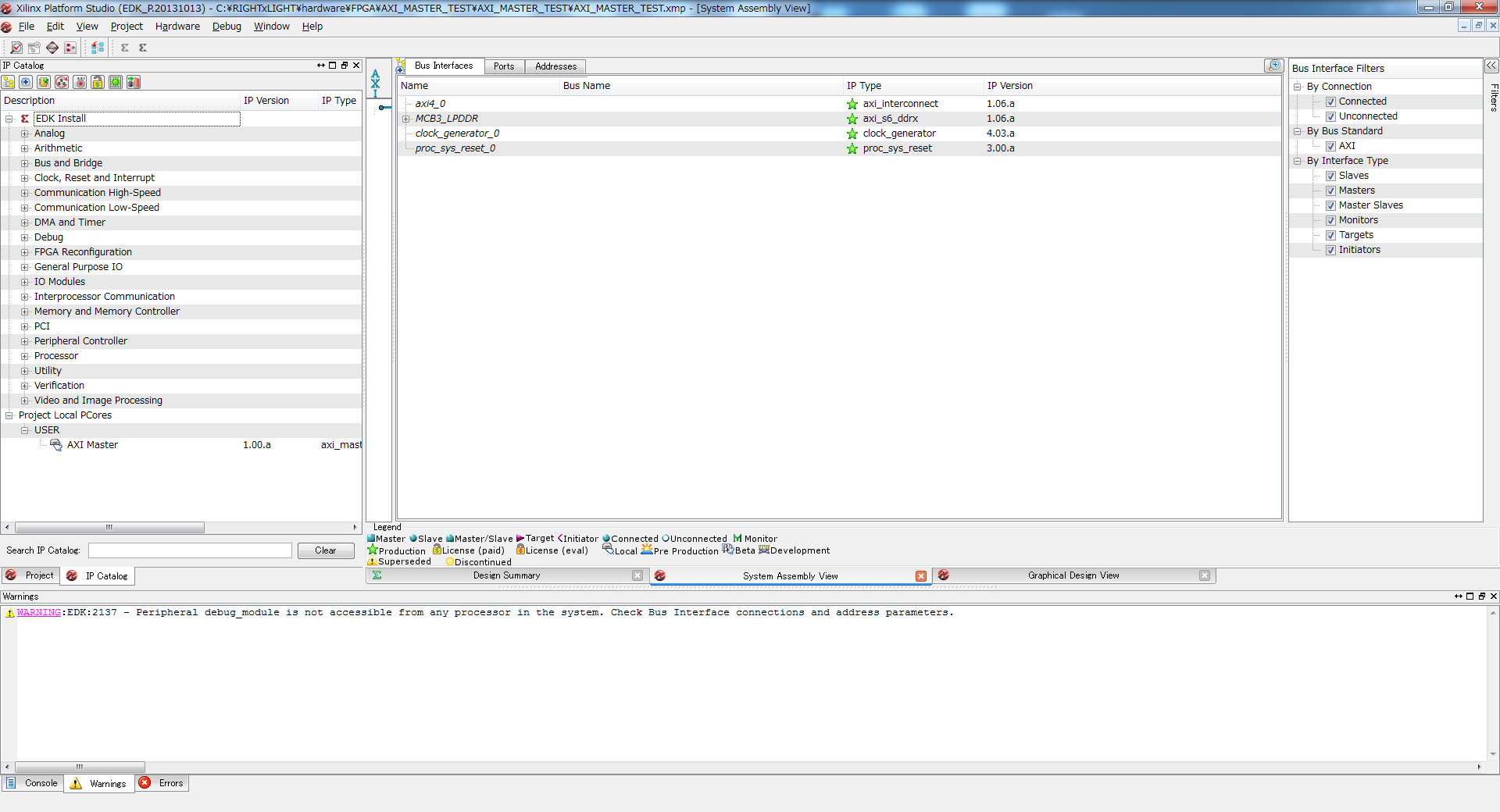Click the padlock license icon in IP Catalog toolbar
The height and width of the screenshot is (812, 1500).
click(x=98, y=82)
